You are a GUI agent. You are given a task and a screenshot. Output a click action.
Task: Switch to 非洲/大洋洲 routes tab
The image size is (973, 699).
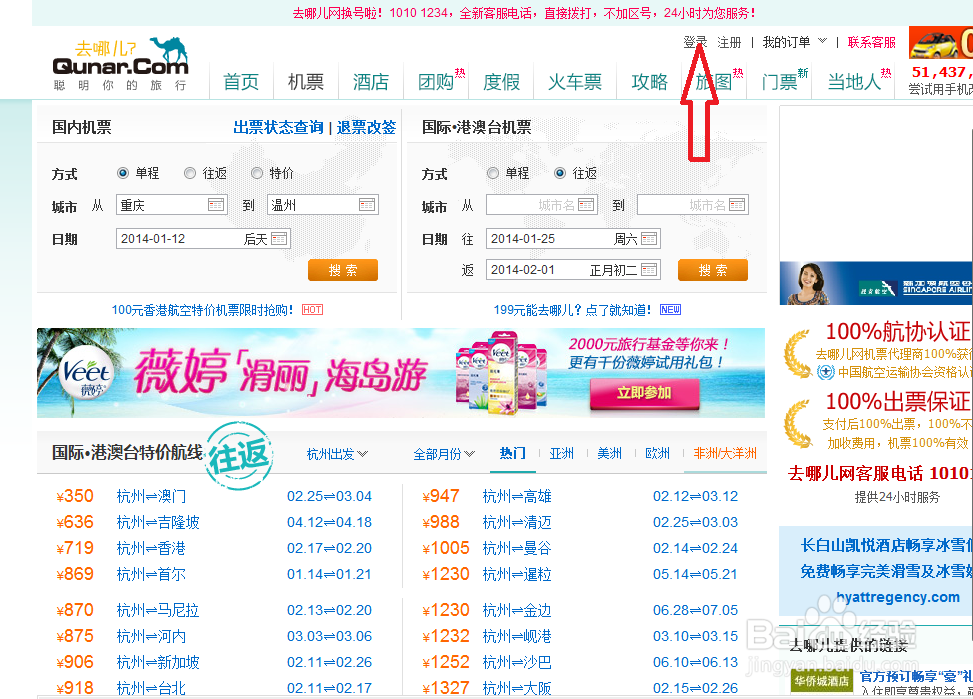tap(725, 453)
